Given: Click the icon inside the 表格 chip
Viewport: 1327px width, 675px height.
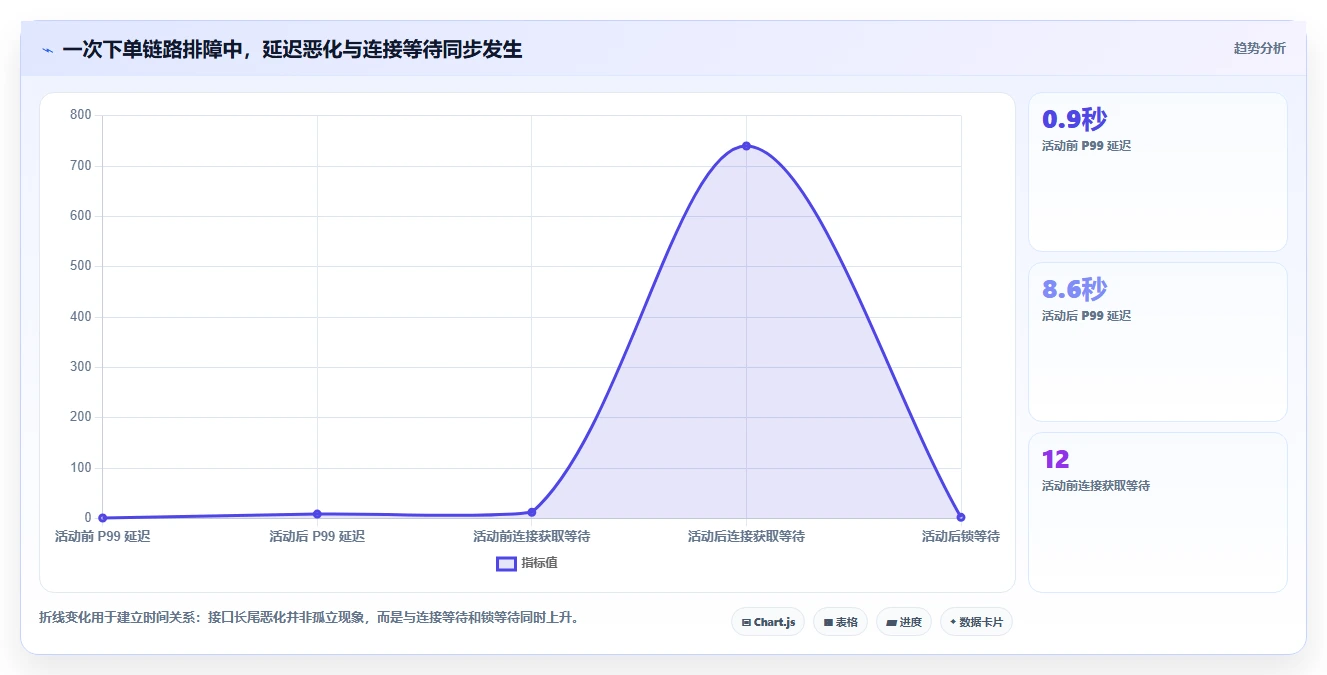Looking at the screenshot, I should [x=828, y=623].
